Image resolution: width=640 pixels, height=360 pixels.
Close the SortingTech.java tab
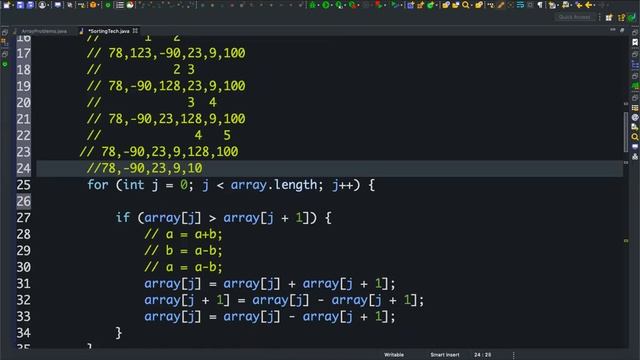[x=135, y=31]
